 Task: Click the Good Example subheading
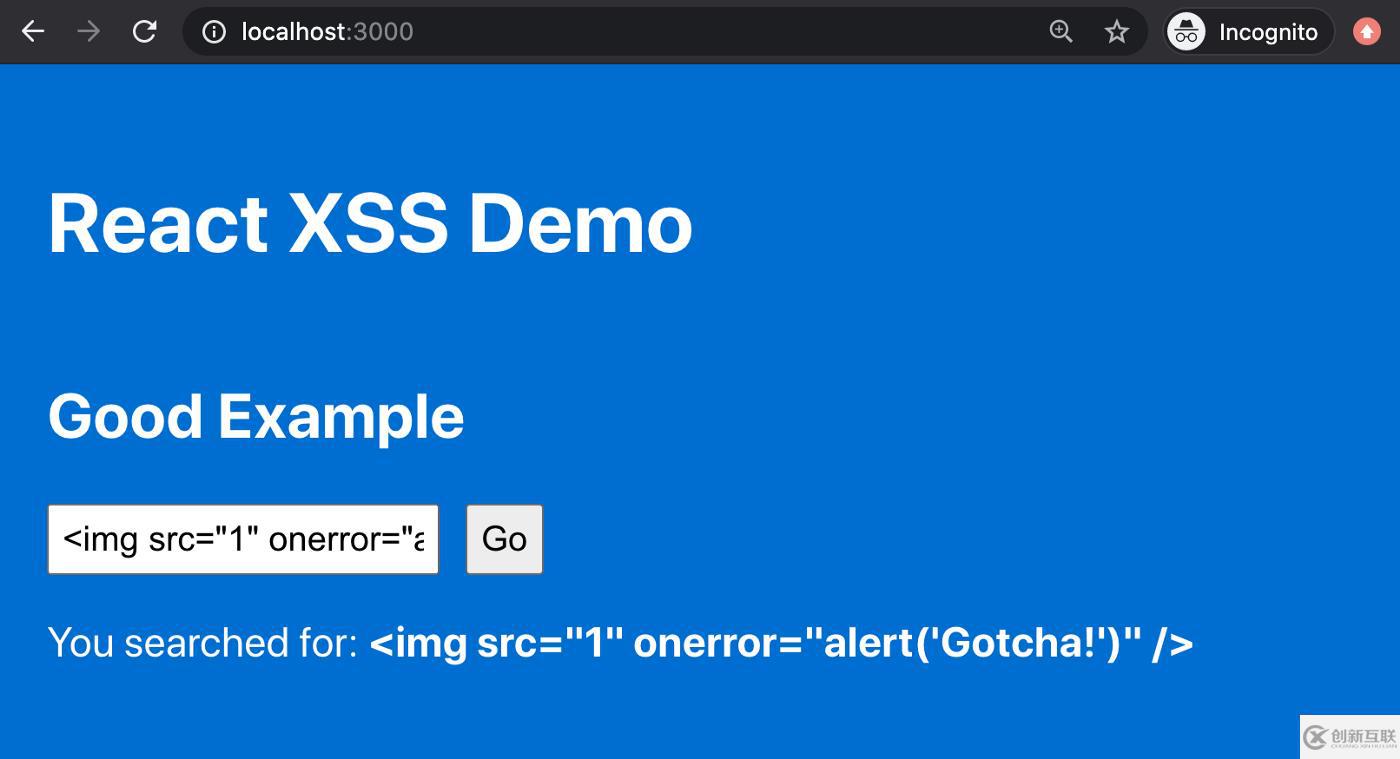(256, 416)
